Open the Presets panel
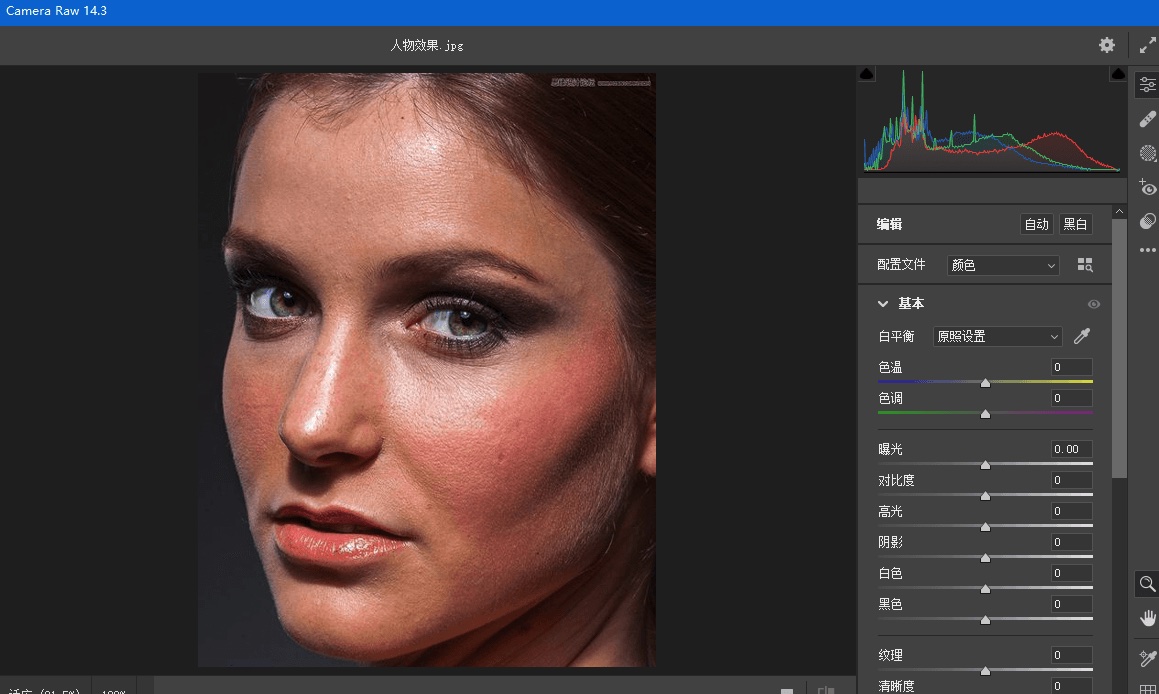Image resolution: width=1159 pixels, height=694 pixels. [x=1146, y=221]
